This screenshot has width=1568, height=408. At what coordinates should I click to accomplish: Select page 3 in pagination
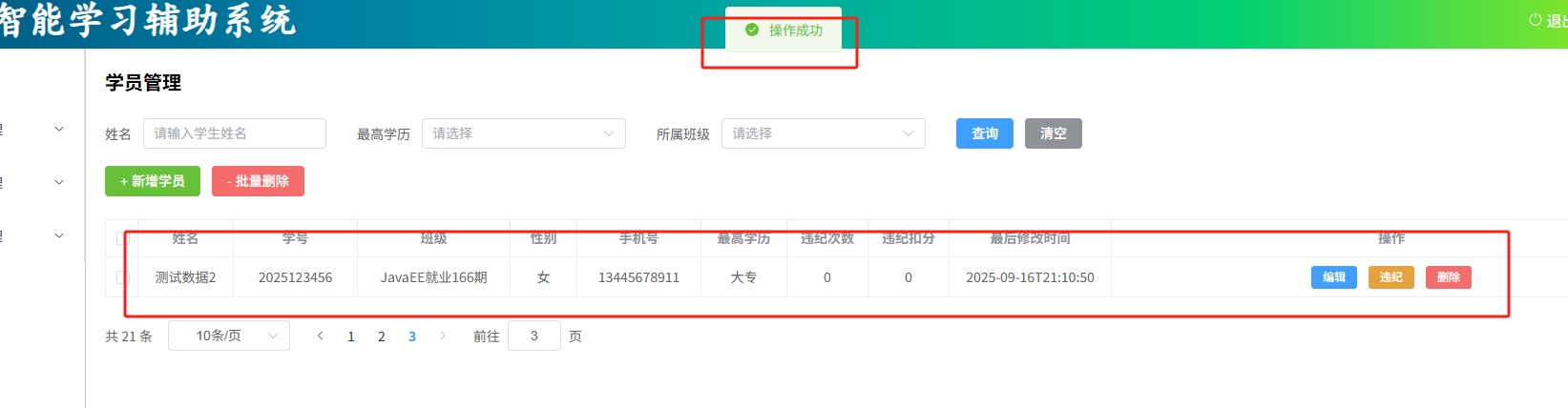pyautogui.click(x=412, y=337)
